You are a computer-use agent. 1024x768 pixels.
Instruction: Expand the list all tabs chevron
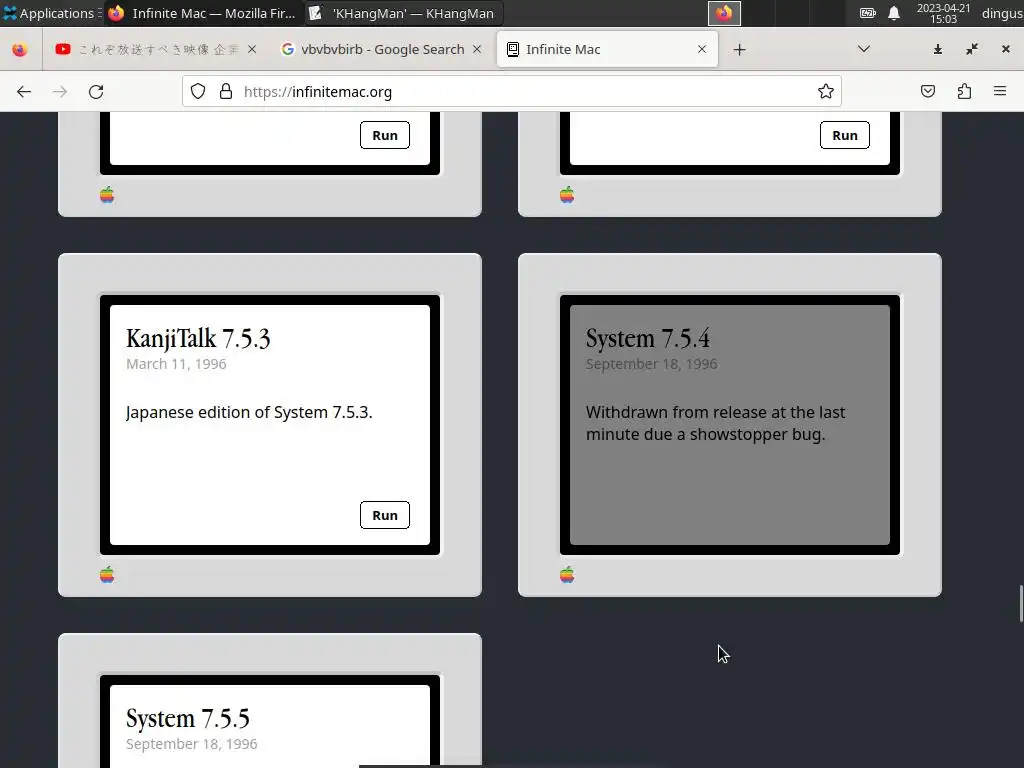pos(863,49)
